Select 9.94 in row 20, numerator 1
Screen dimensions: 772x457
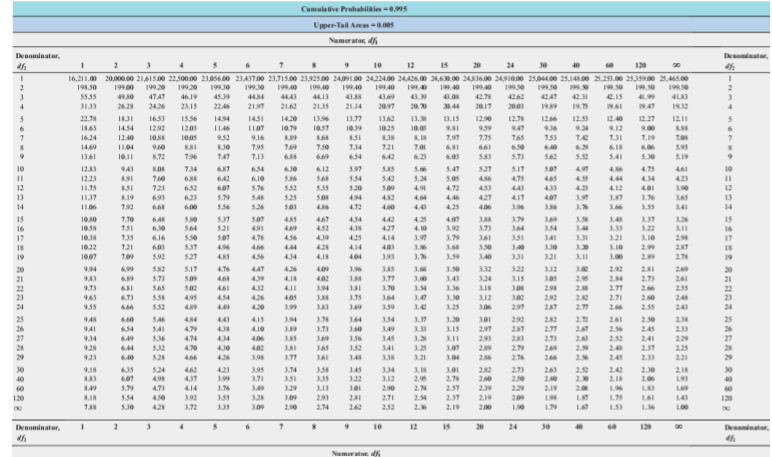[90, 269]
